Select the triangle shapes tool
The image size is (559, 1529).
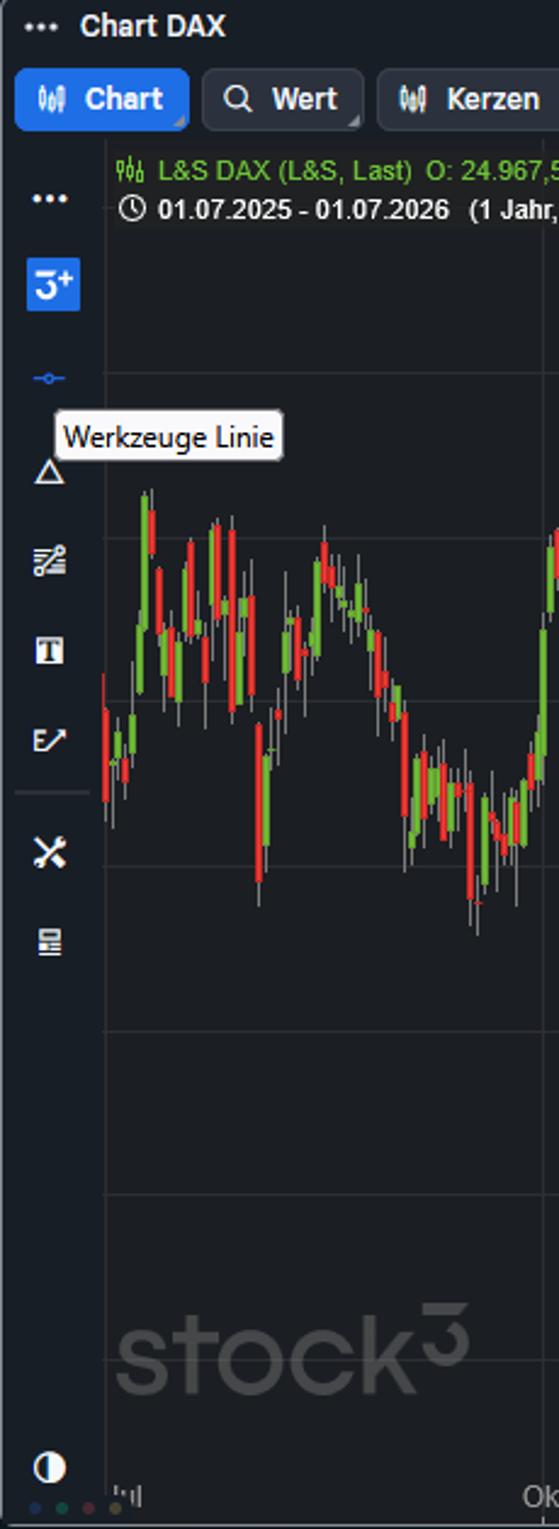[x=49, y=472]
